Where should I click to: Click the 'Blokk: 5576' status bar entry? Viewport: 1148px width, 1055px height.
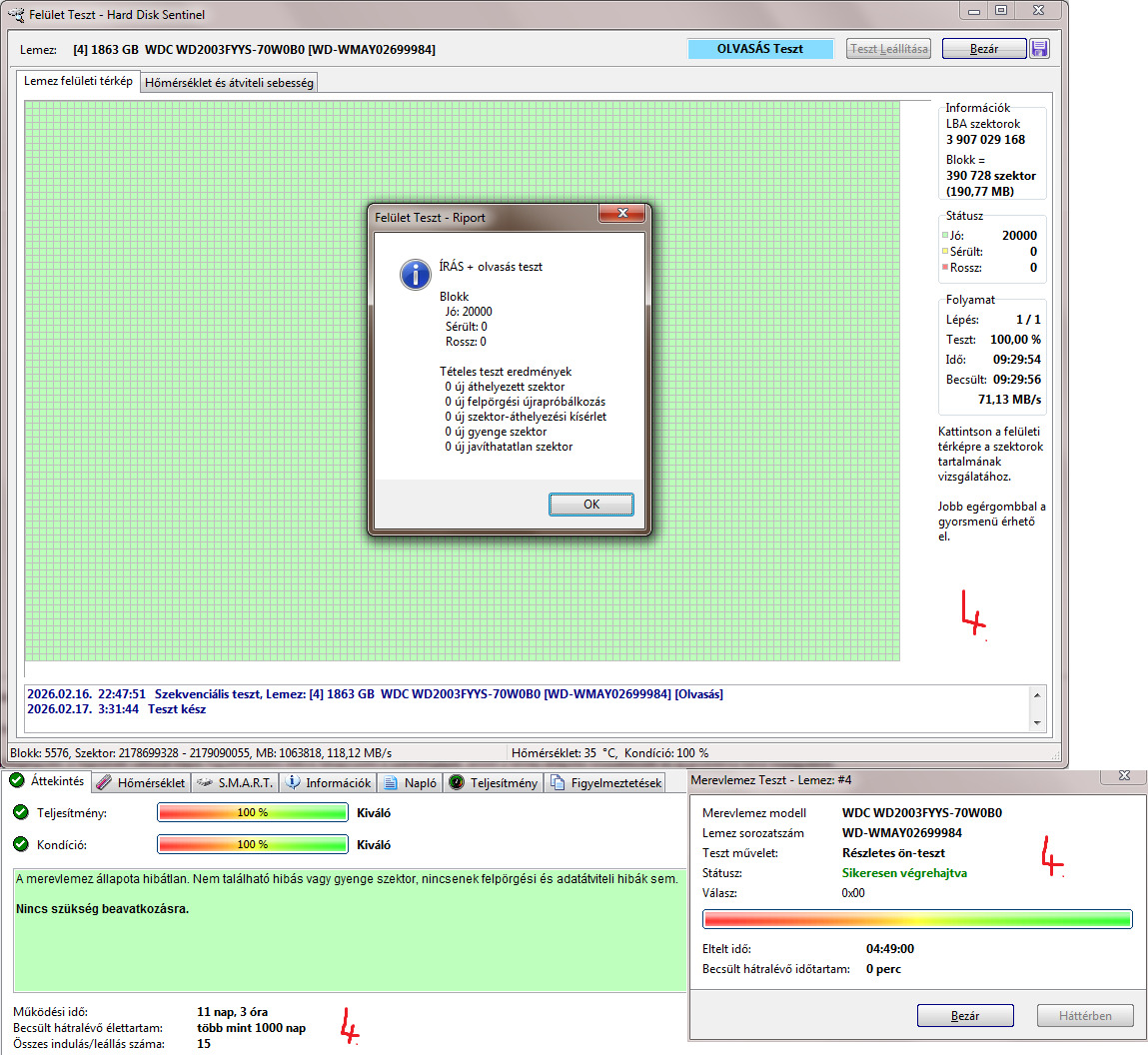tap(40, 752)
